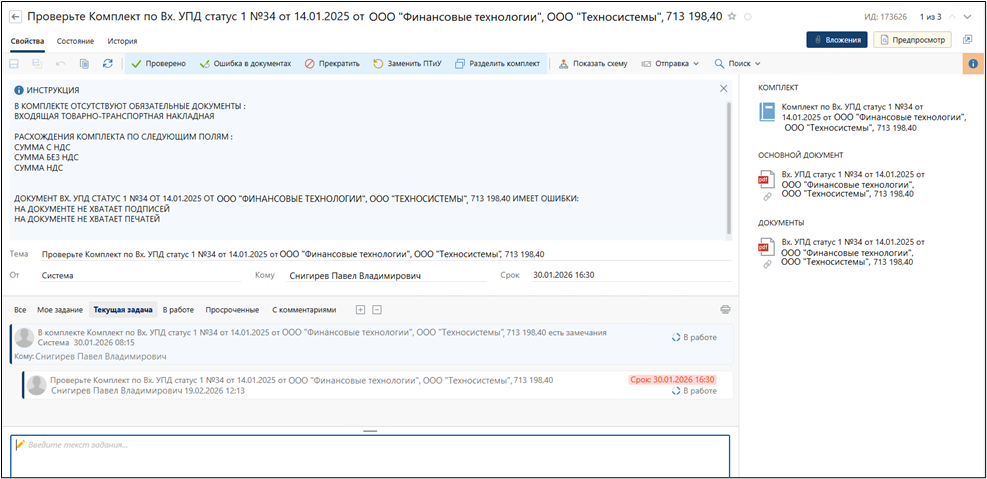The image size is (987, 479).
Task: Go to next task with down chevron
Action: (967, 17)
